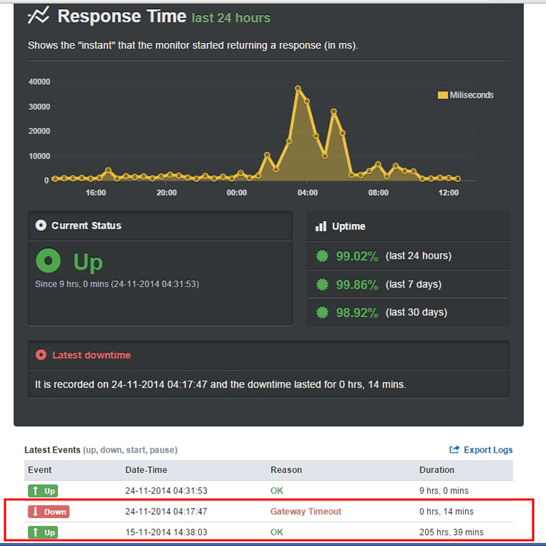This screenshot has width=546, height=546.
Task: Click the highest peak data point on chart
Action: pyautogui.click(x=298, y=88)
